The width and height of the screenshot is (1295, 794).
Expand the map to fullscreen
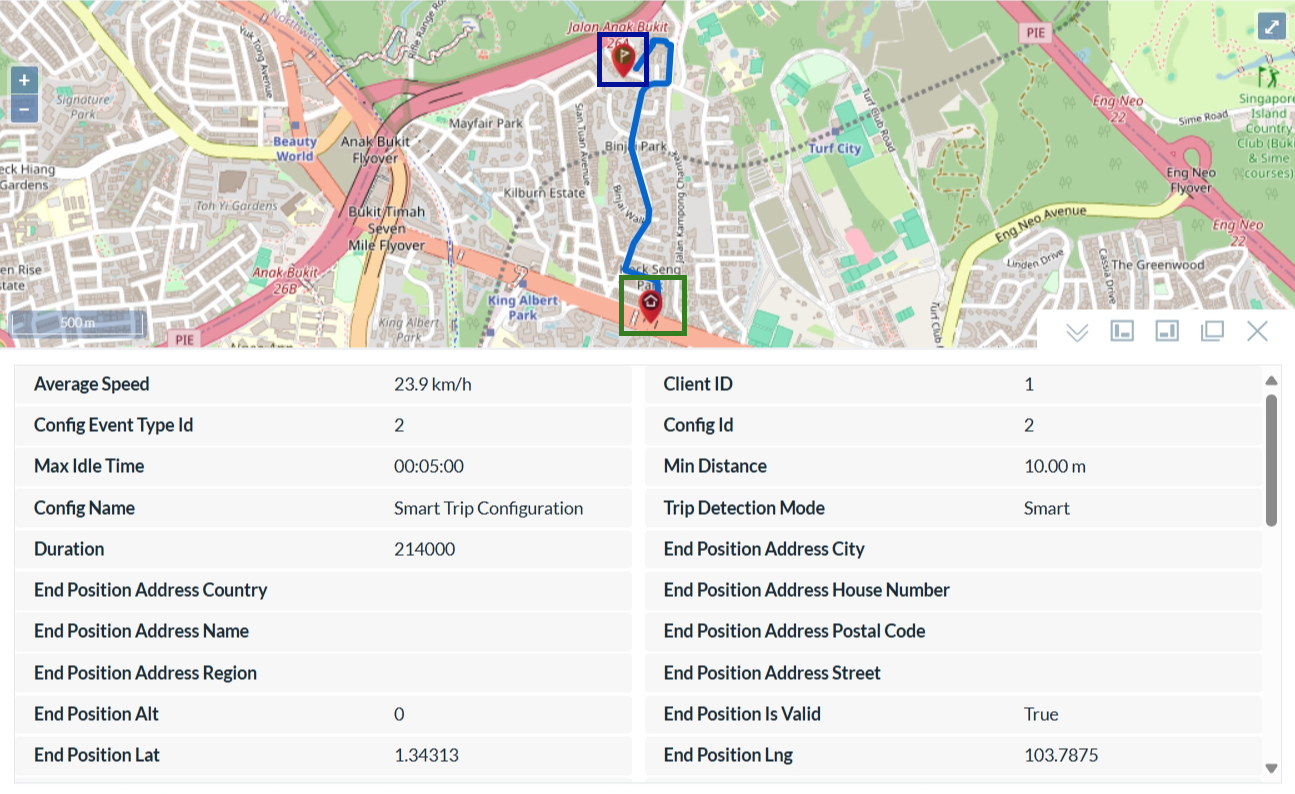point(1272,26)
